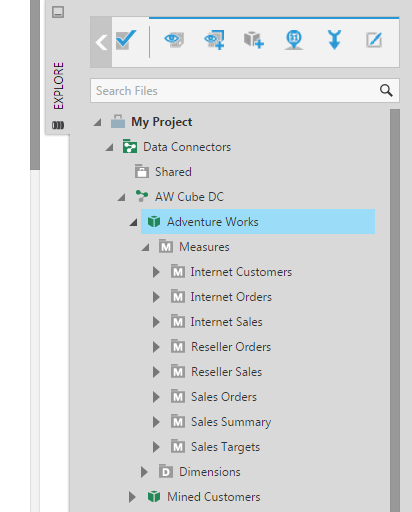Select the Reseller Sales text
The width and height of the screenshot is (412, 512).
tap(226, 372)
